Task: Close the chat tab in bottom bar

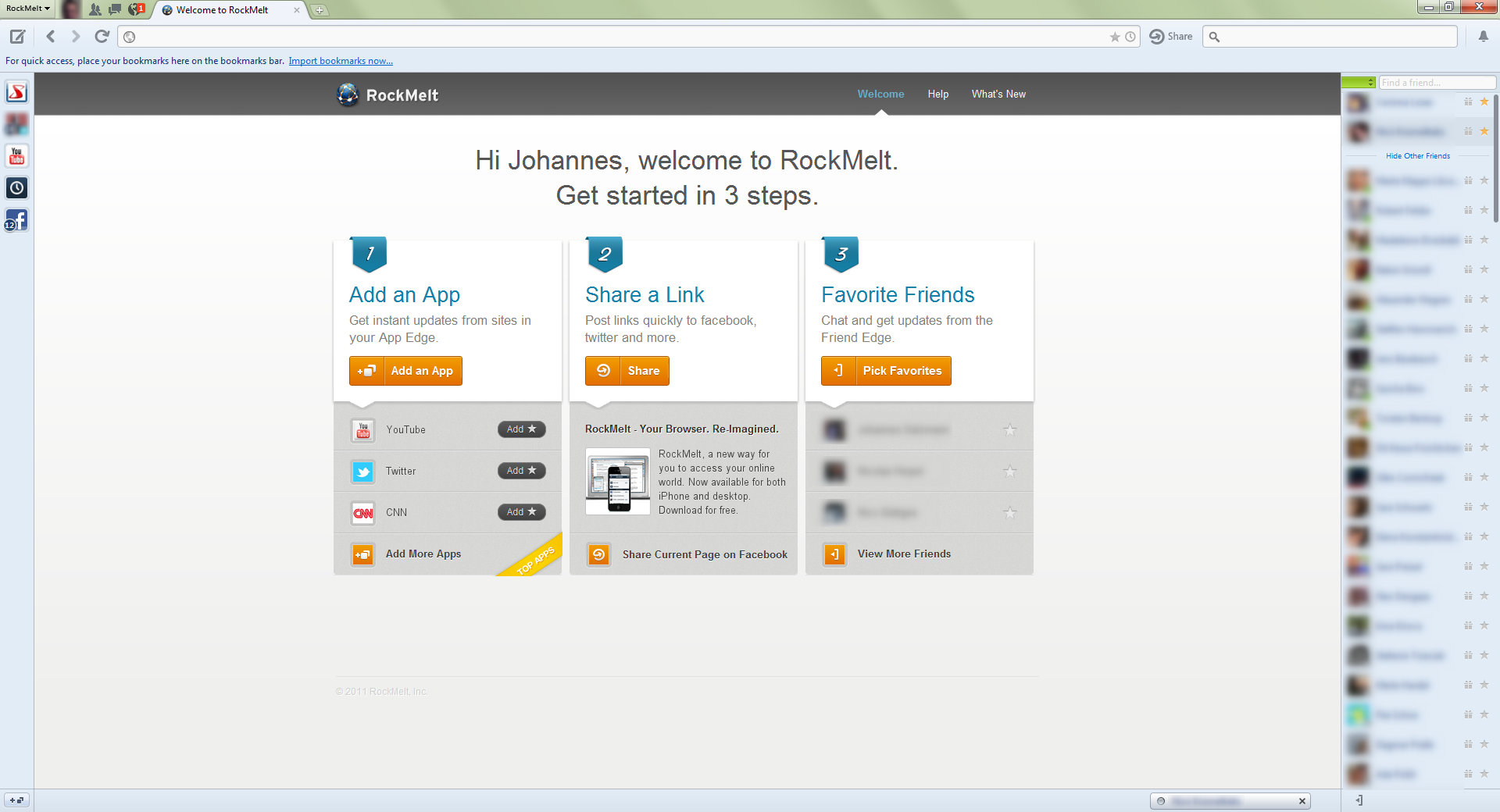Action: click(x=1302, y=801)
